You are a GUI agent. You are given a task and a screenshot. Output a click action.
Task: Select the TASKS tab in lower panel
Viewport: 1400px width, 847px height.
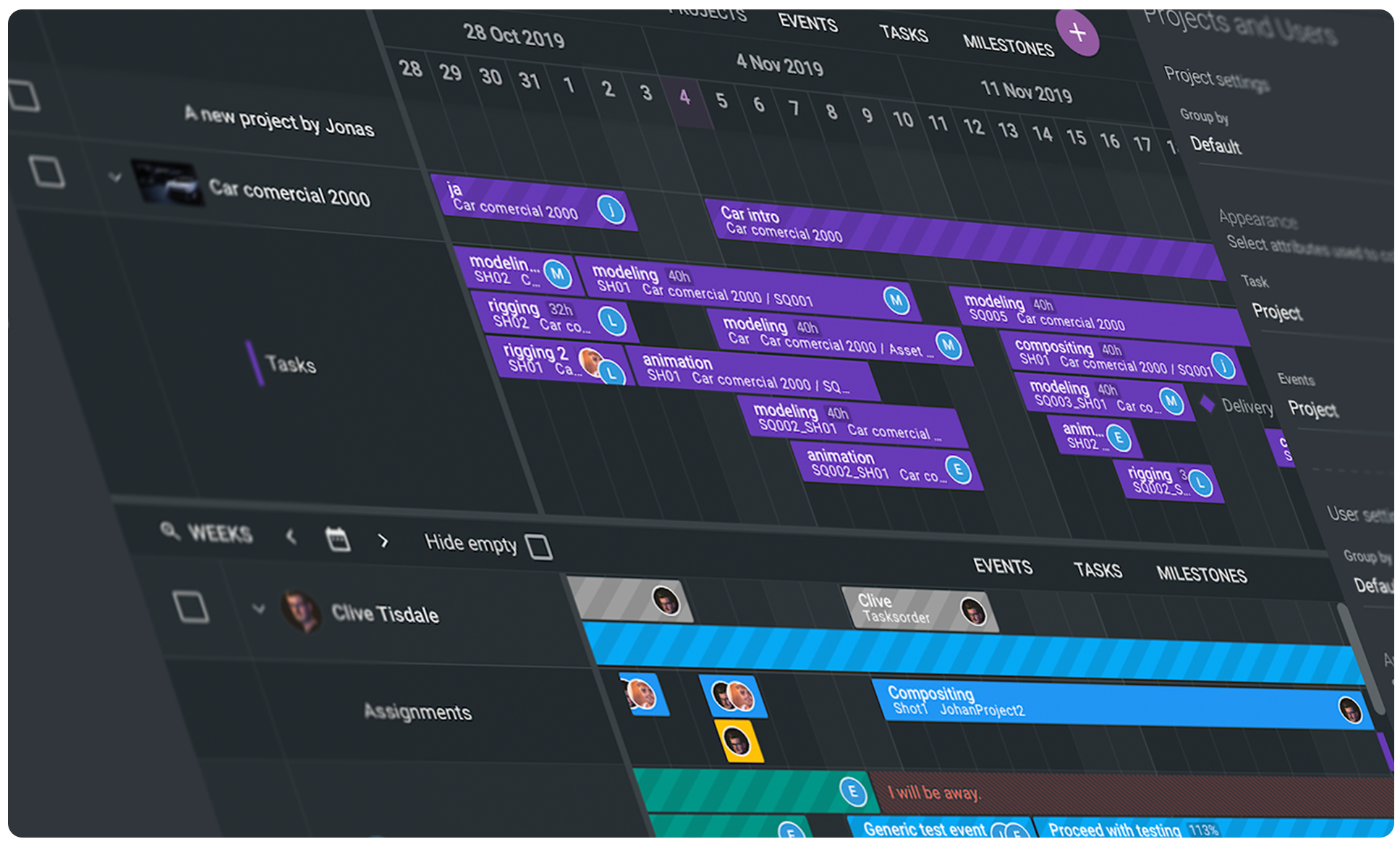click(1097, 570)
